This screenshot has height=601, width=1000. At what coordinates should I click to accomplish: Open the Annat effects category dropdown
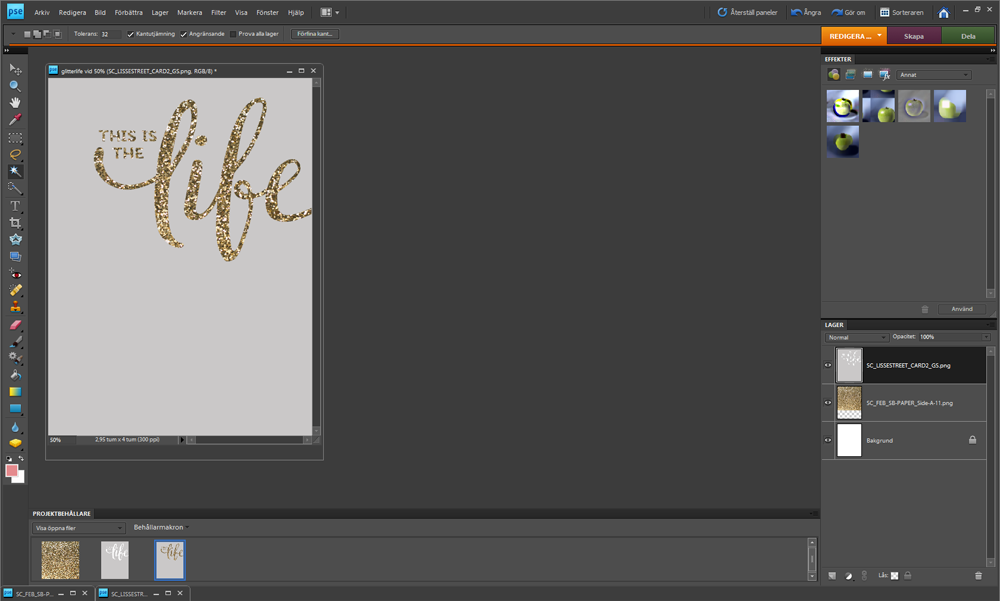click(935, 74)
